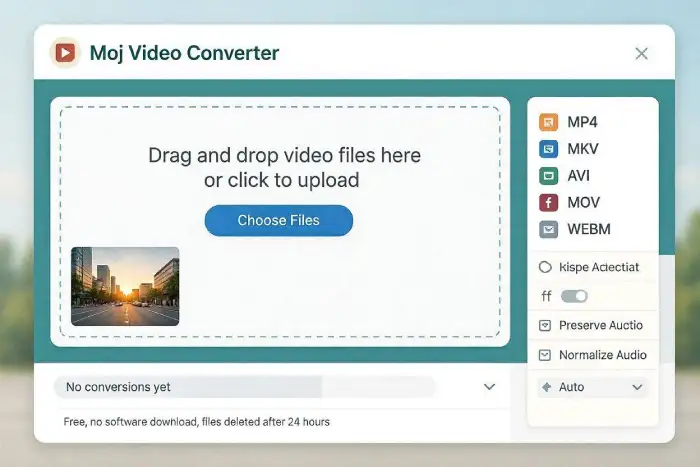Select the MP4 format icon
700x467 pixels.
[548, 122]
